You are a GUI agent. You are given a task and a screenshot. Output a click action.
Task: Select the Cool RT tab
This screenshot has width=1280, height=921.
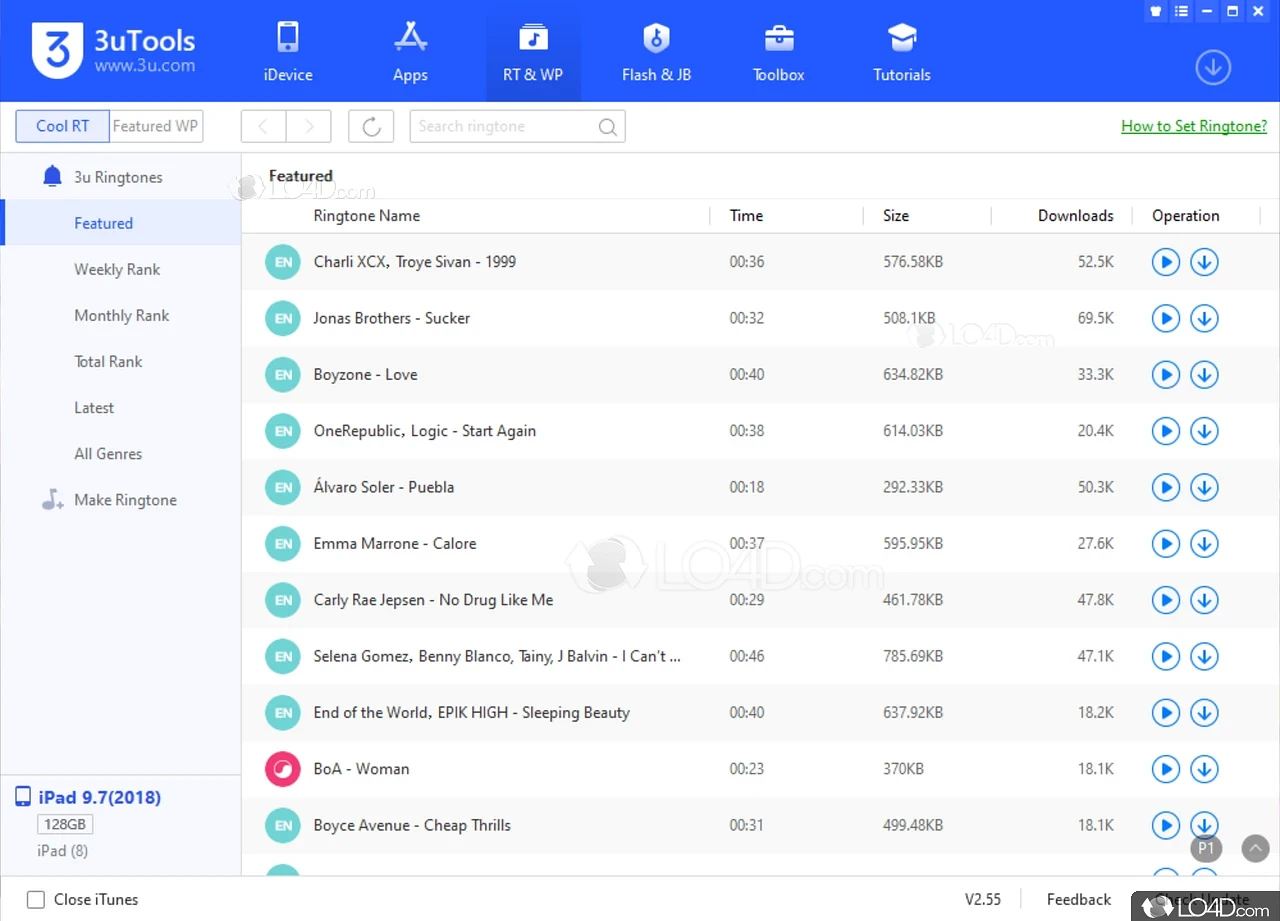[62, 127]
